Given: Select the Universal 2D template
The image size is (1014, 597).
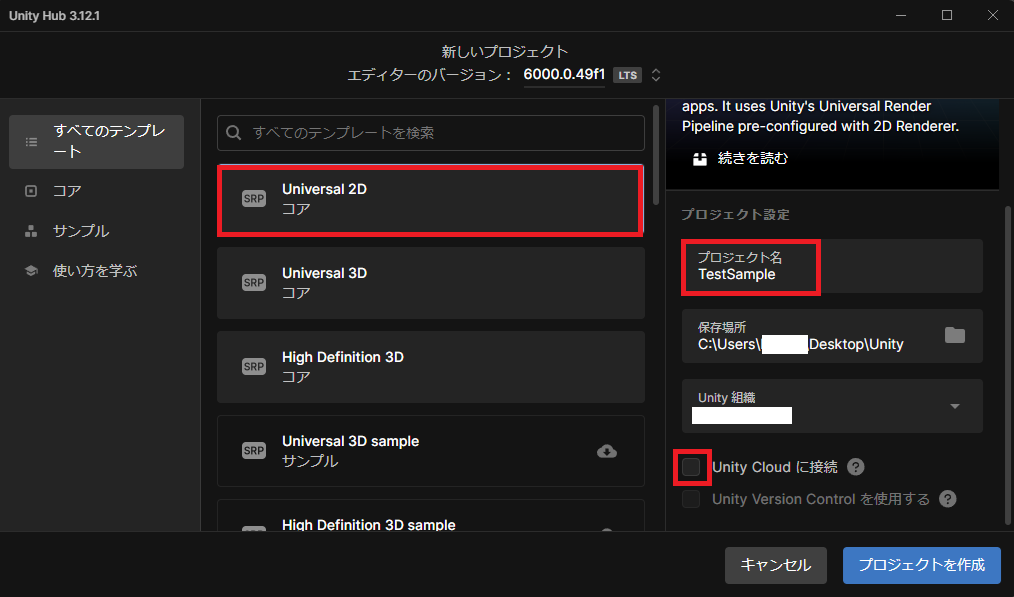Looking at the screenshot, I should pyautogui.click(x=431, y=199).
